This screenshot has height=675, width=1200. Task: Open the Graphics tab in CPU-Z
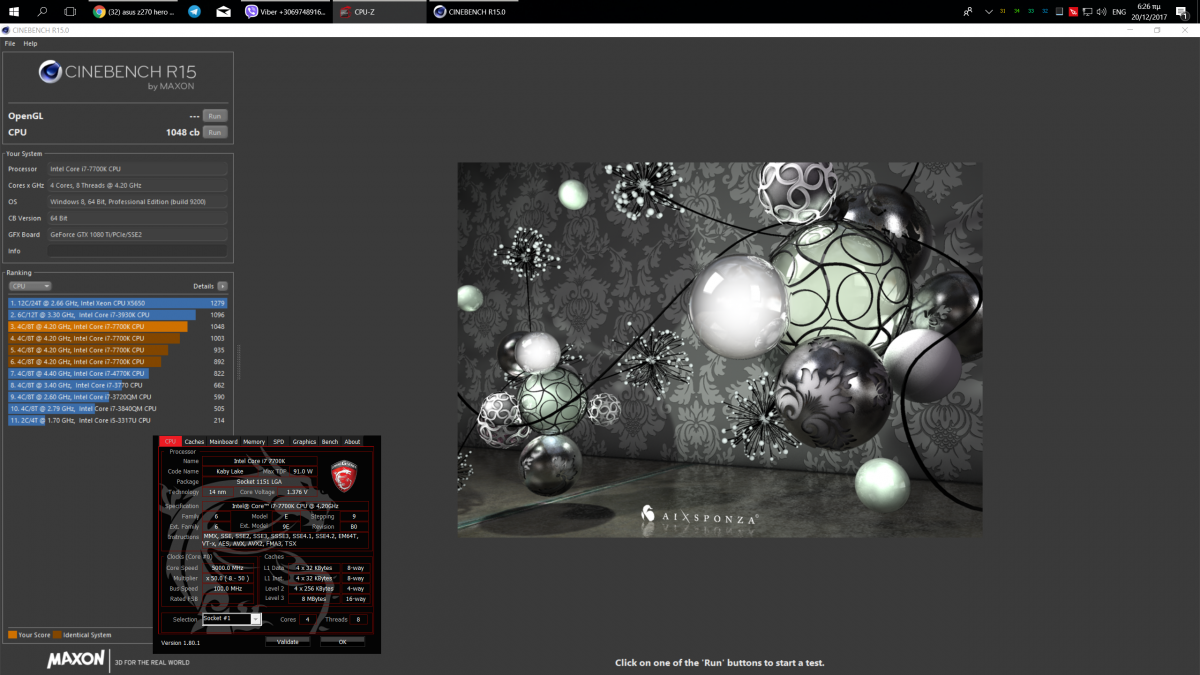[x=304, y=441]
